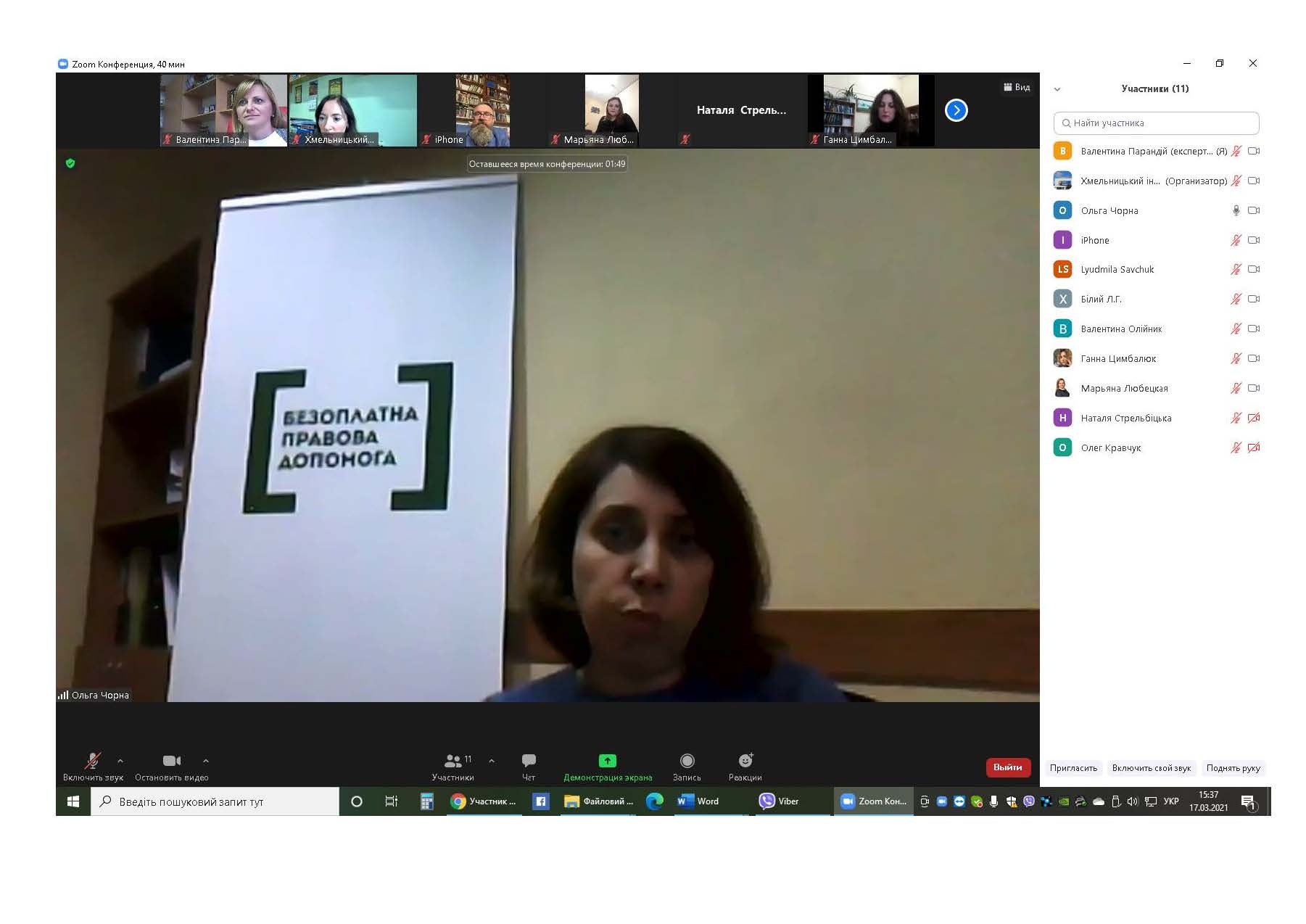This screenshot has width=1306, height=924.
Task: Select Lyudmila Savchuk in the participants list
Action: 1157,269
